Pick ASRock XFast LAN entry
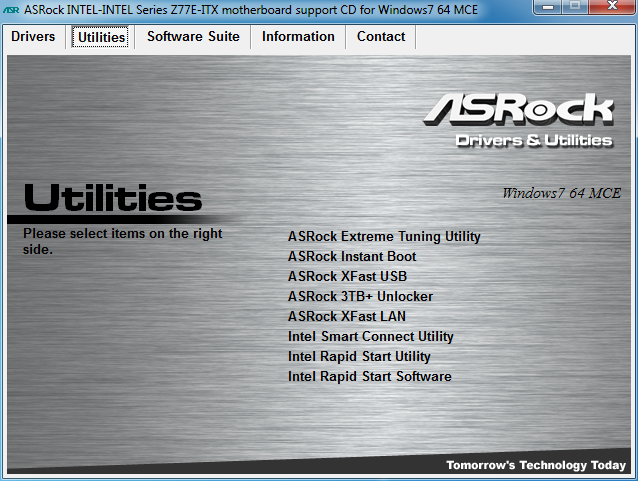The width and height of the screenshot is (638, 481). tap(347, 316)
